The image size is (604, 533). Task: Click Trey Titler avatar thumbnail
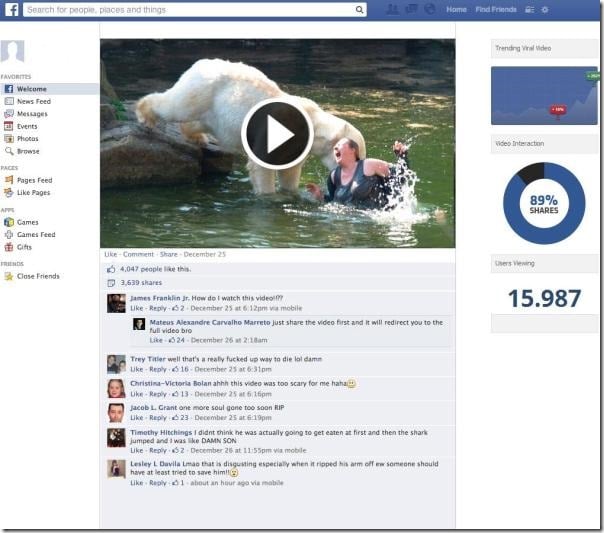click(x=116, y=364)
